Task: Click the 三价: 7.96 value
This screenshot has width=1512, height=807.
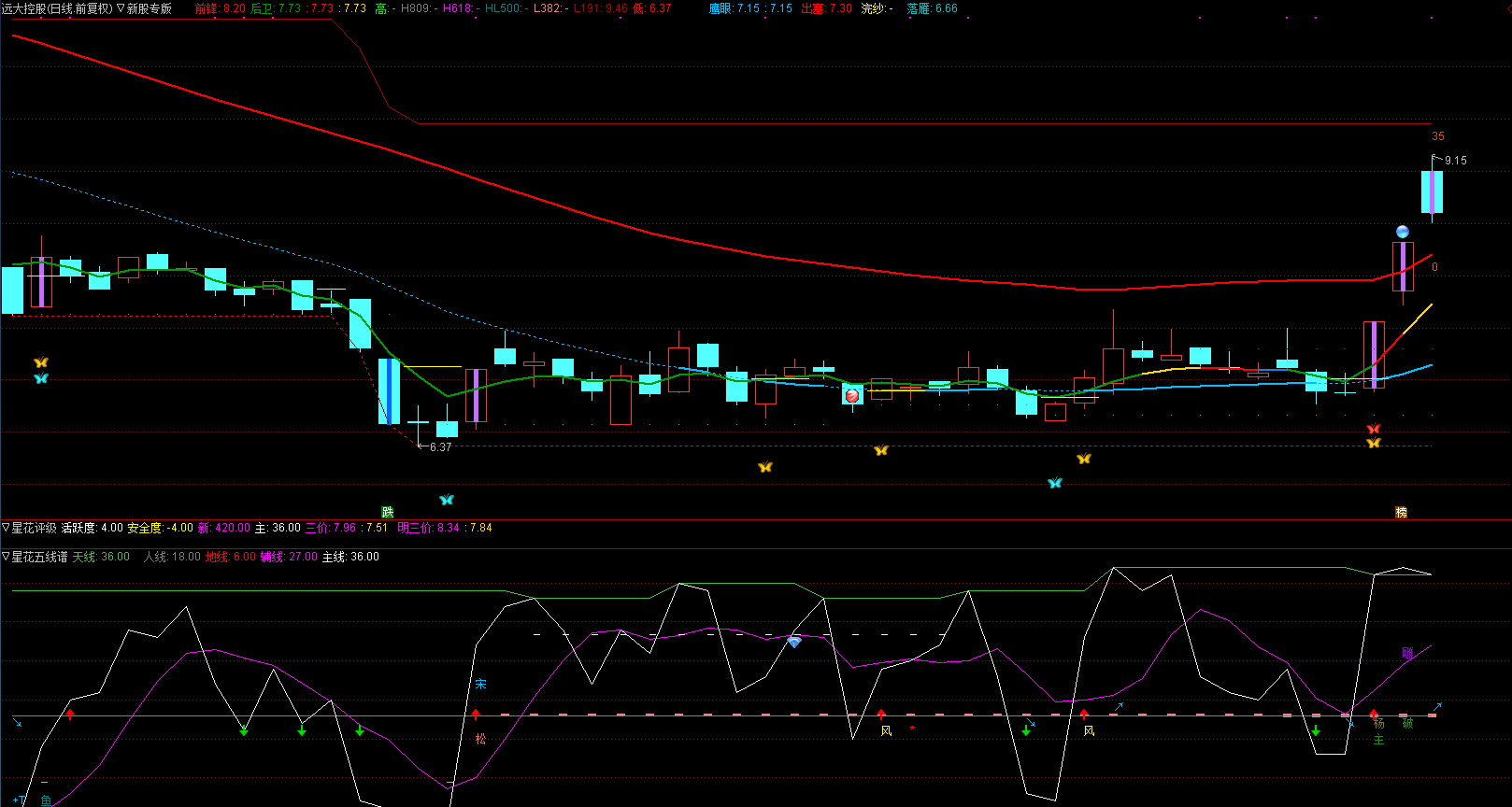Action: (331, 528)
